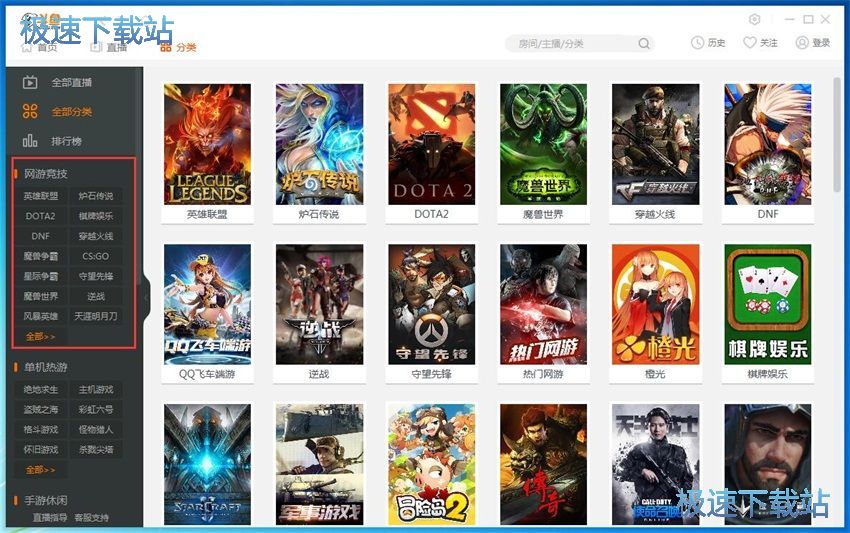The image size is (850, 533).
Task: Open the 历史 history clock icon
Action: coord(697,43)
